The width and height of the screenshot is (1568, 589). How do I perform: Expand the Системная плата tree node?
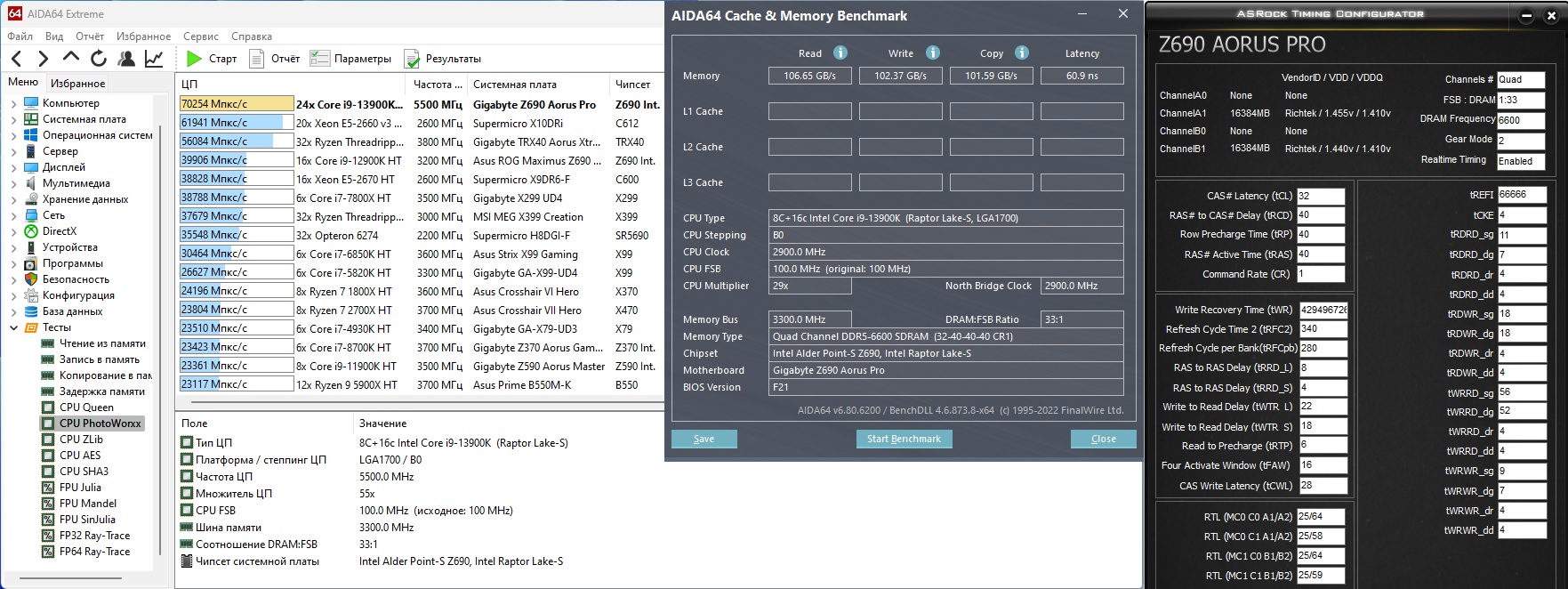click(13, 119)
